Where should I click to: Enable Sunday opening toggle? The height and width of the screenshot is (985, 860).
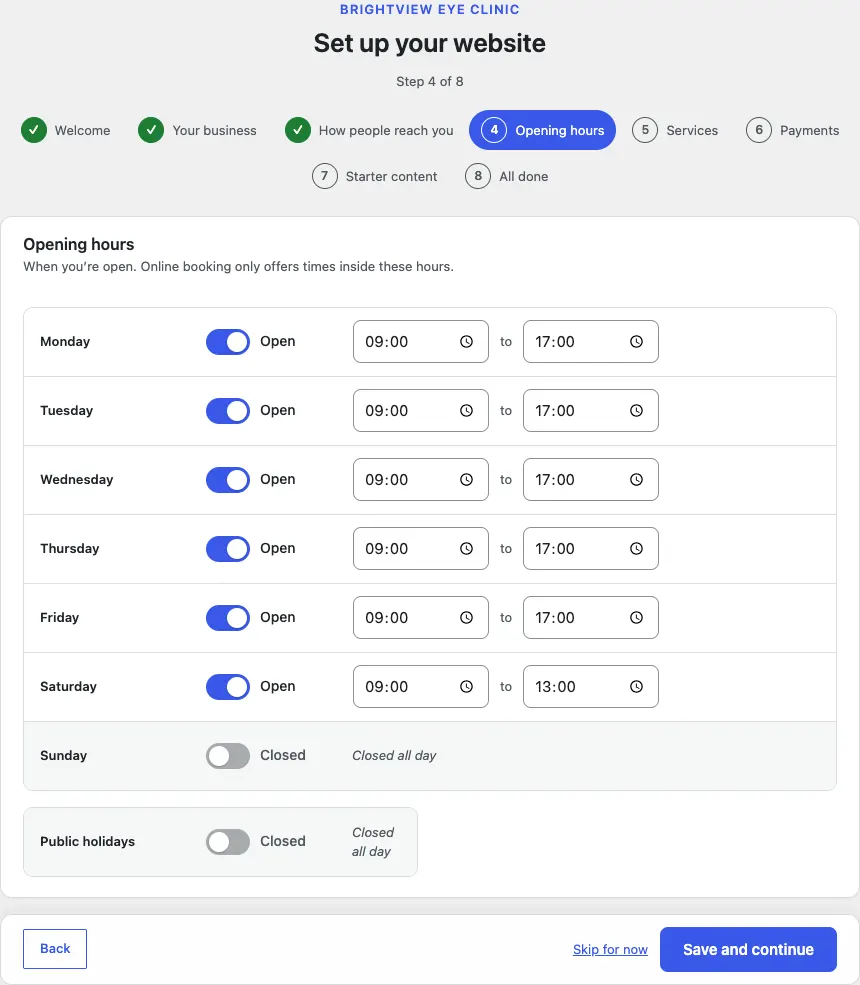227,756
